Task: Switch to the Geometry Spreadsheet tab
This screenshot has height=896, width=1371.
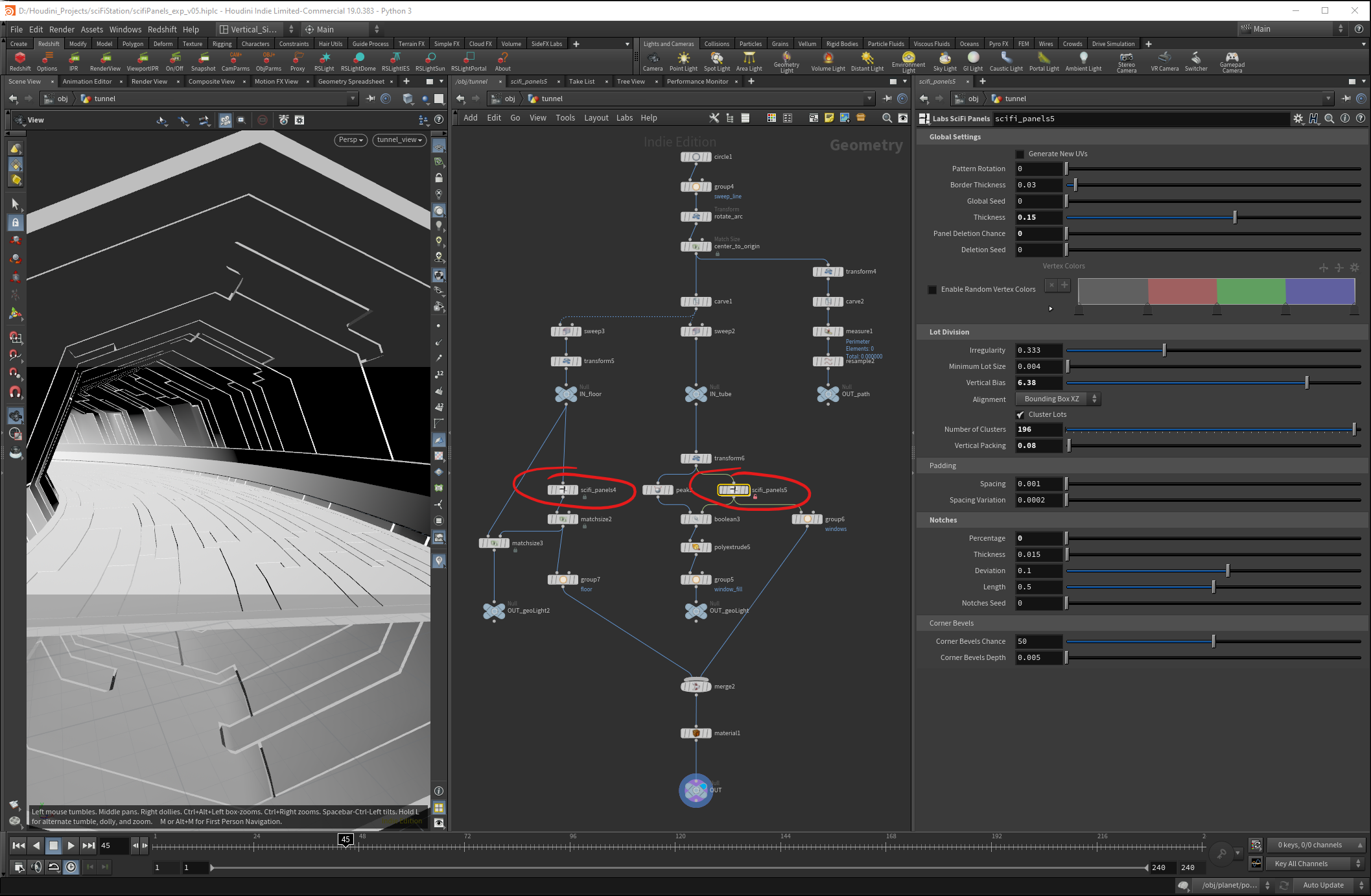Action: pyautogui.click(x=351, y=82)
